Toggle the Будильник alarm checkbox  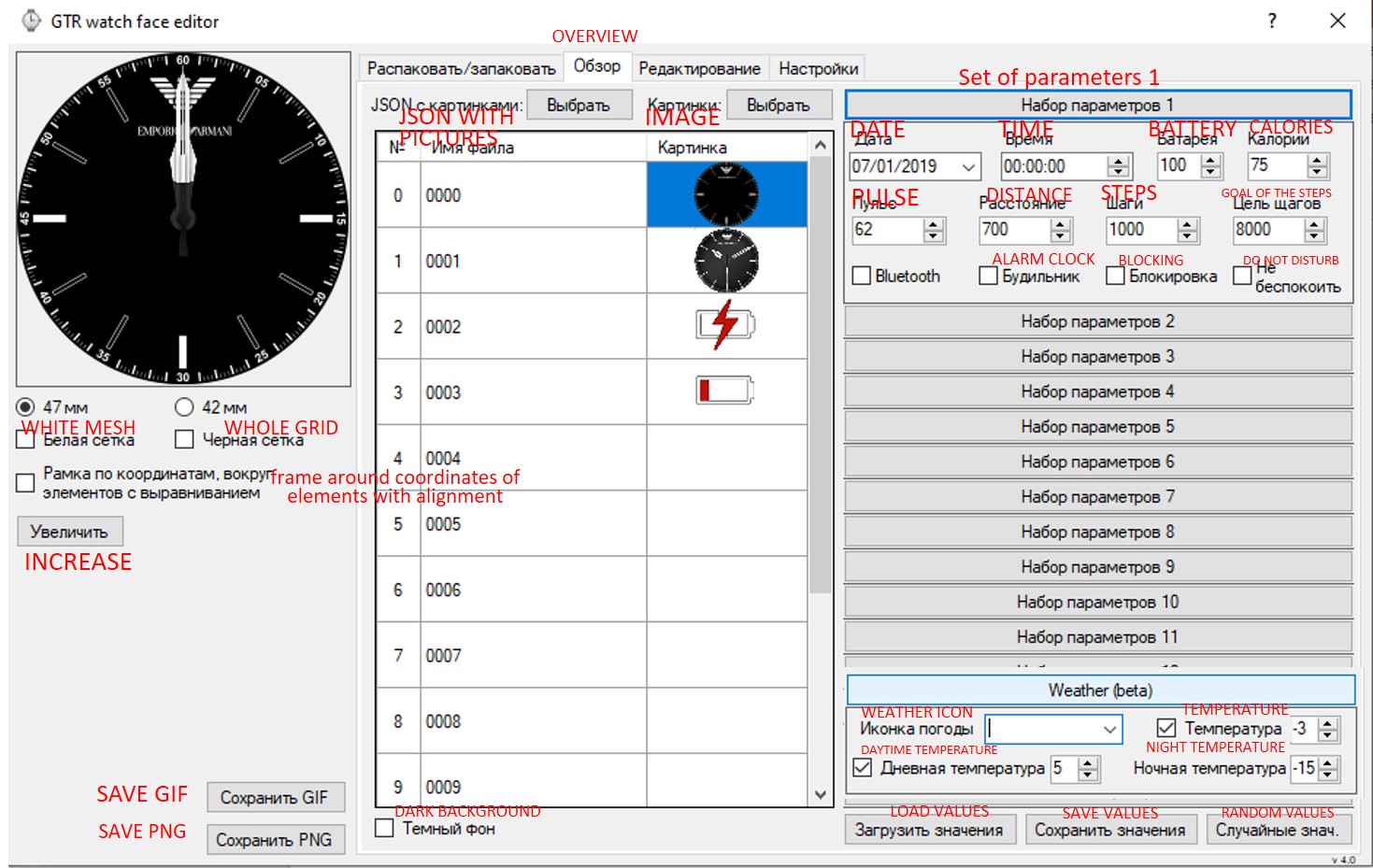[988, 276]
